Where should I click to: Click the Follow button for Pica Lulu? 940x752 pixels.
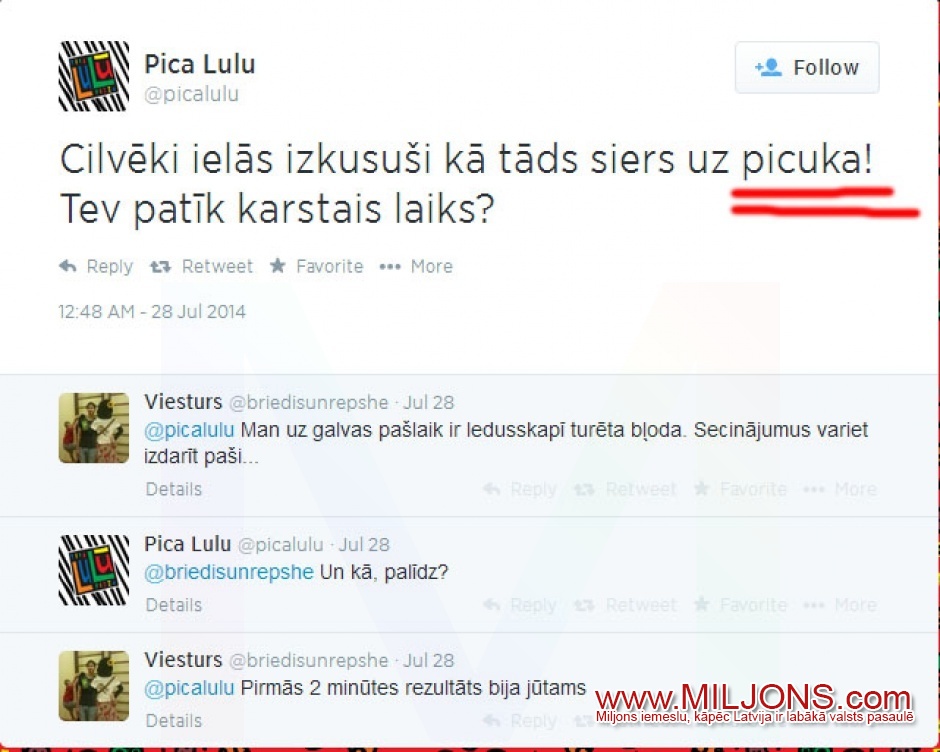(807, 67)
